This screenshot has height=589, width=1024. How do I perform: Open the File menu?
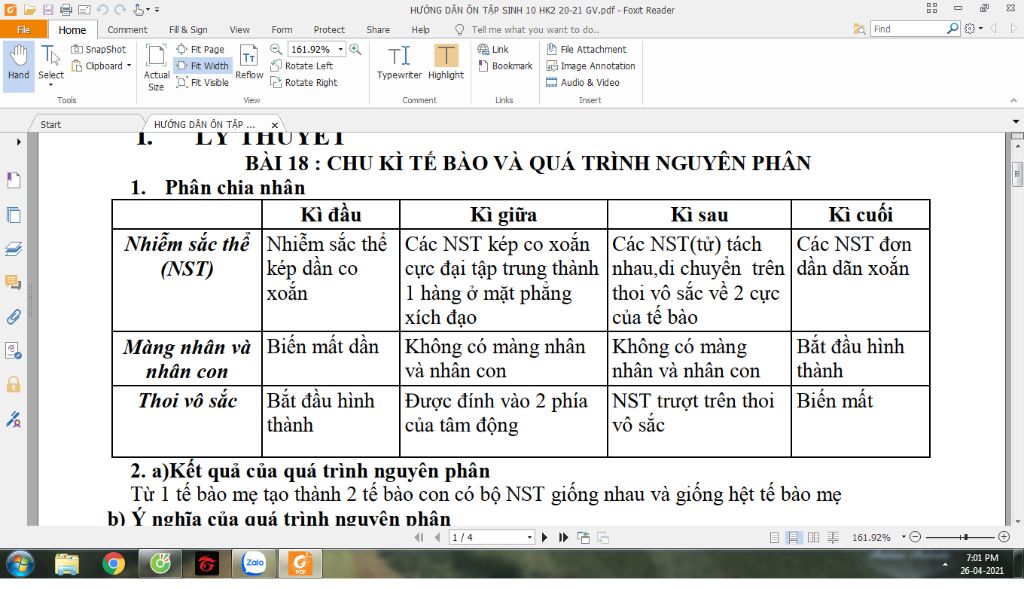coord(24,29)
